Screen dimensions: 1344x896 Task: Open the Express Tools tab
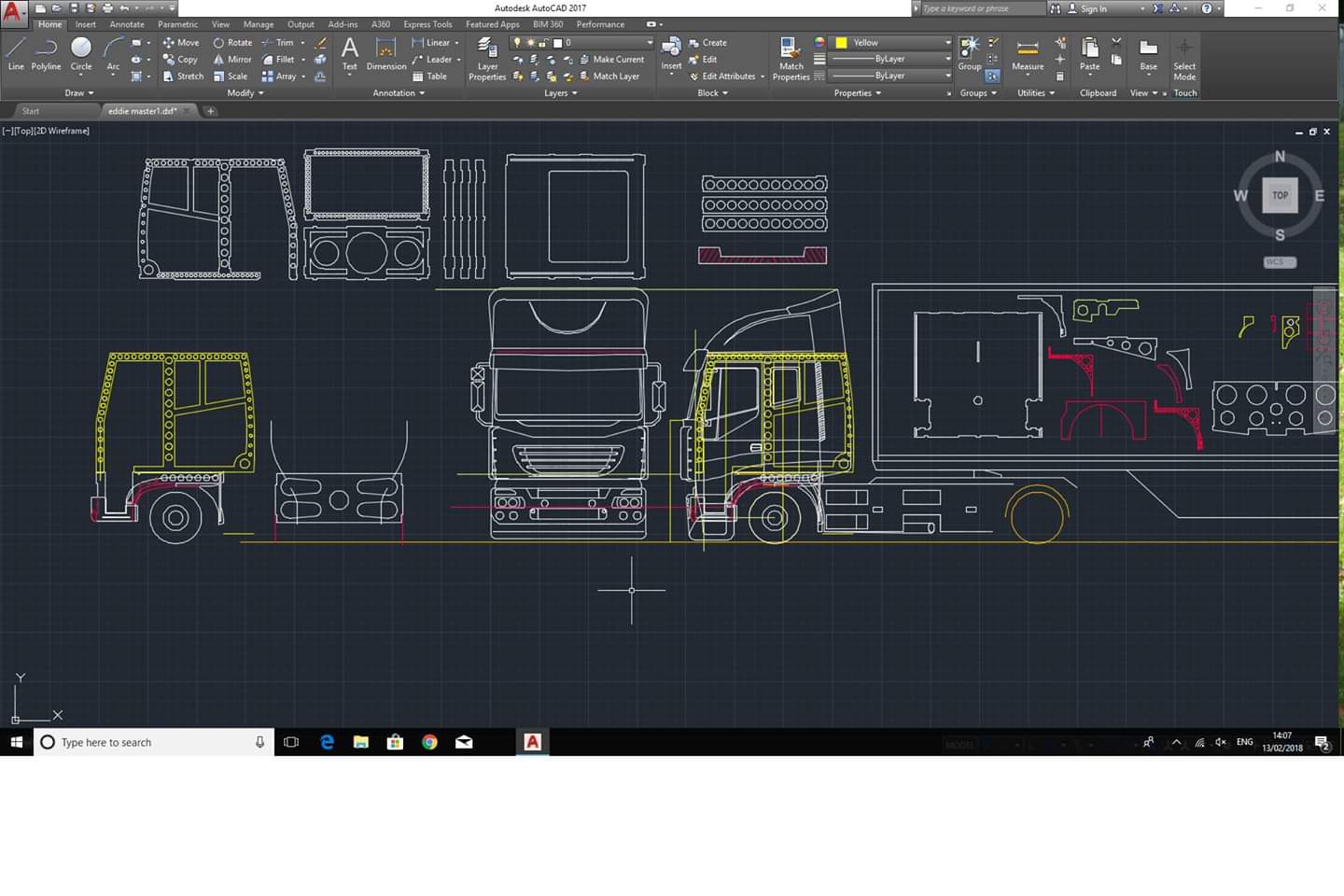427,24
